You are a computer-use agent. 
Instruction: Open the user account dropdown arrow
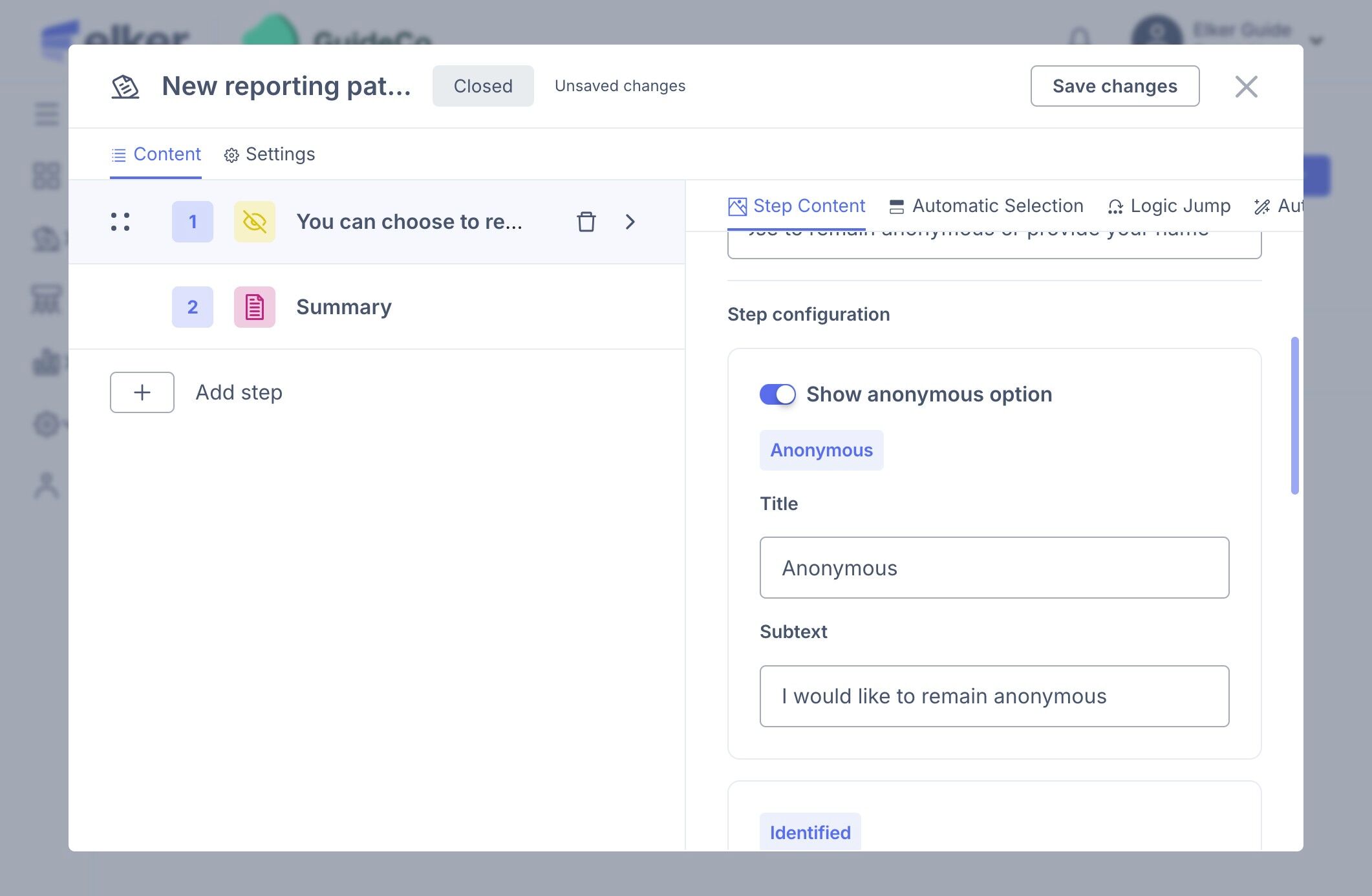(x=1316, y=41)
